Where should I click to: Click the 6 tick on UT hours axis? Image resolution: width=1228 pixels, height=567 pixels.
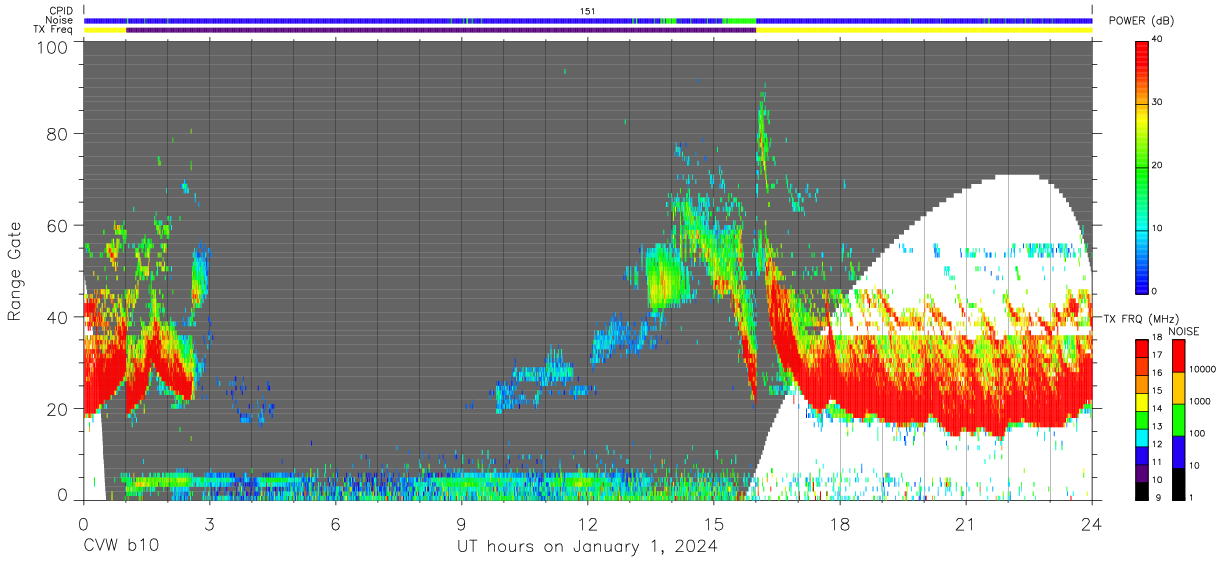(x=336, y=523)
